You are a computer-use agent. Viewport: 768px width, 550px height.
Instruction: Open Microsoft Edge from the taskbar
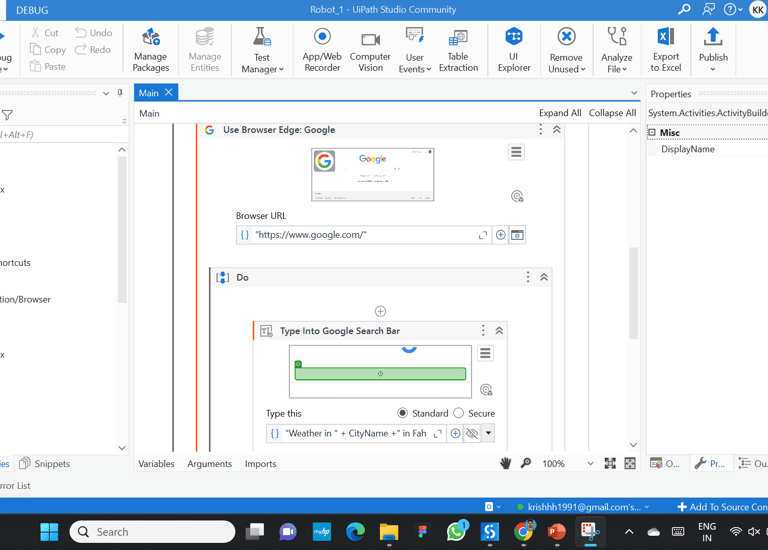click(355, 532)
